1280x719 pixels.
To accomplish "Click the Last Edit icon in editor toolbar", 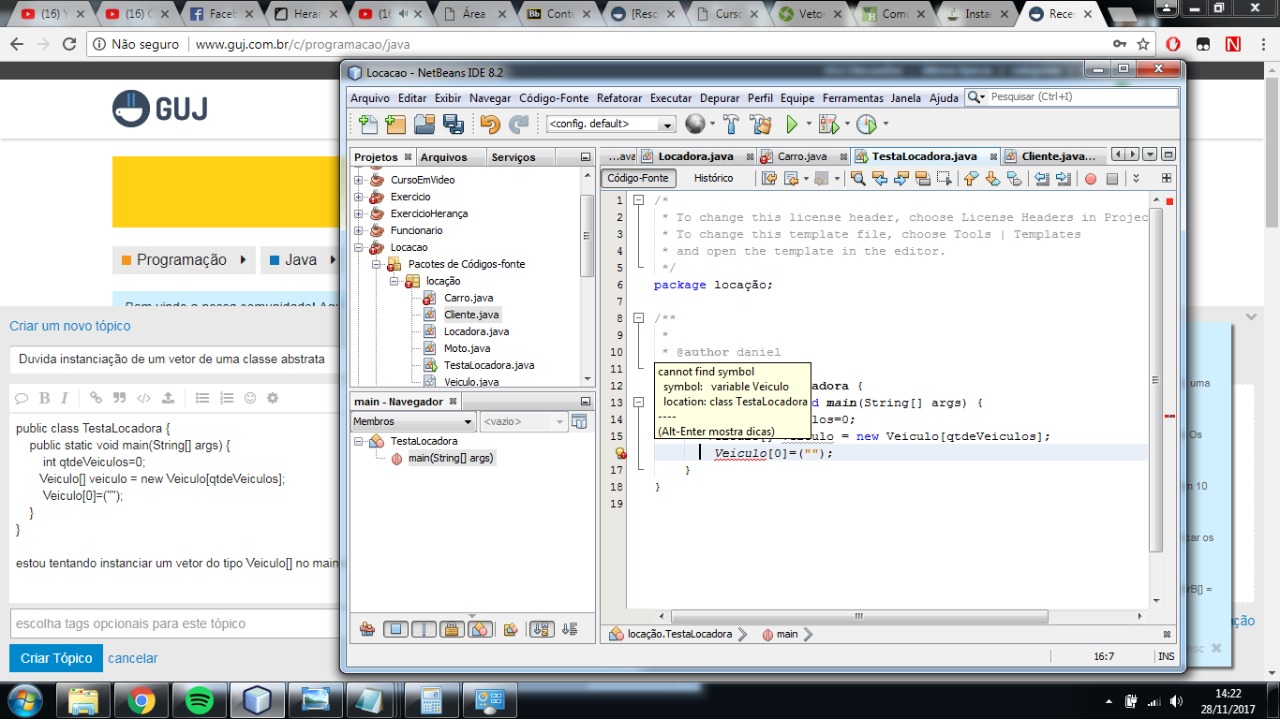I will pos(768,178).
